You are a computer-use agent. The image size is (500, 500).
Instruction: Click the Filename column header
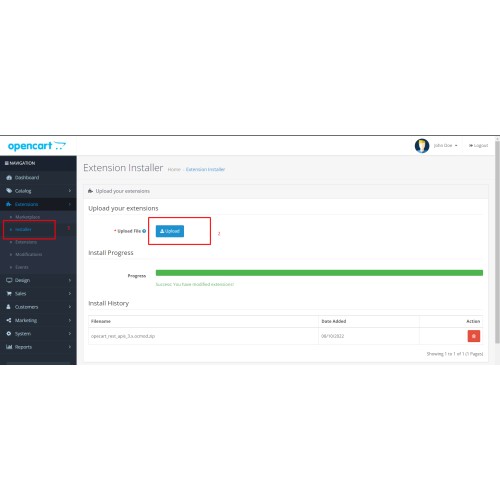click(101, 321)
